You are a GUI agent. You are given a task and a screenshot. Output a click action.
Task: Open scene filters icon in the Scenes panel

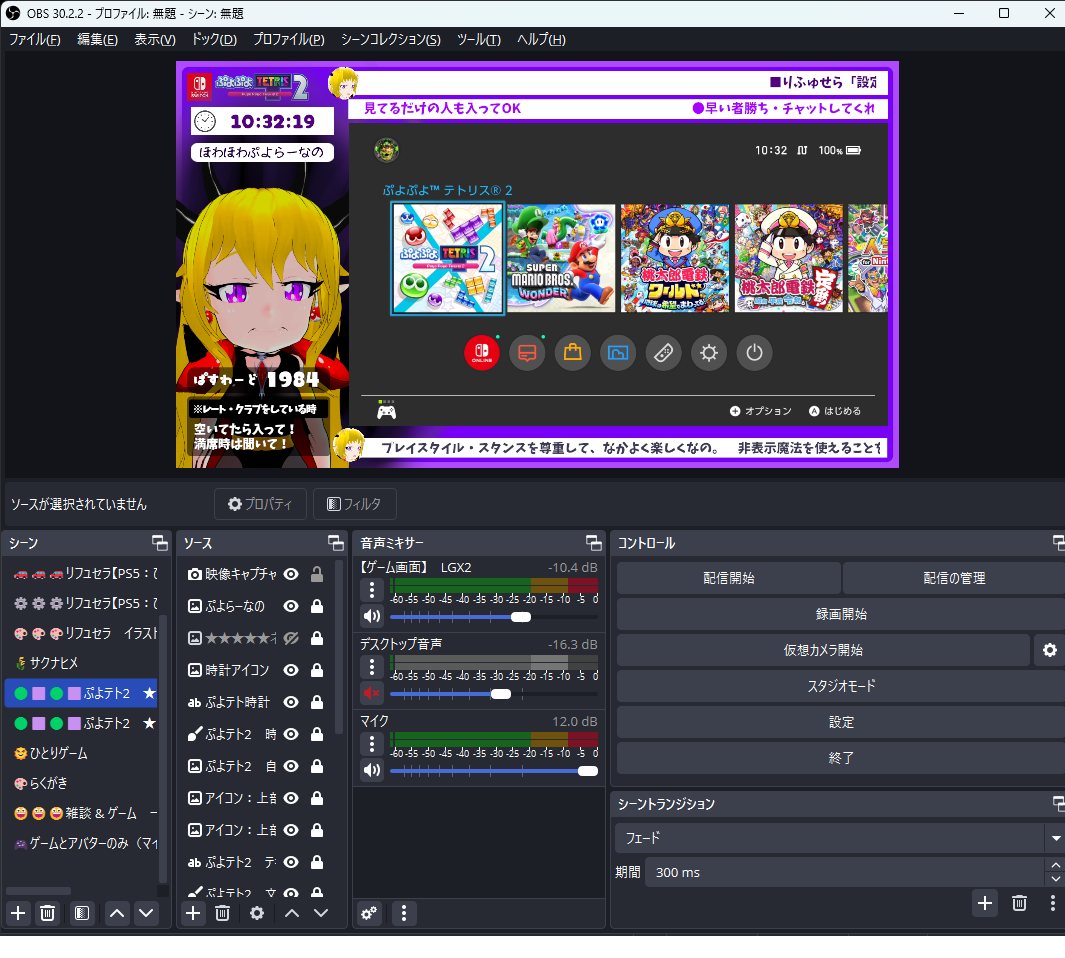(x=82, y=912)
